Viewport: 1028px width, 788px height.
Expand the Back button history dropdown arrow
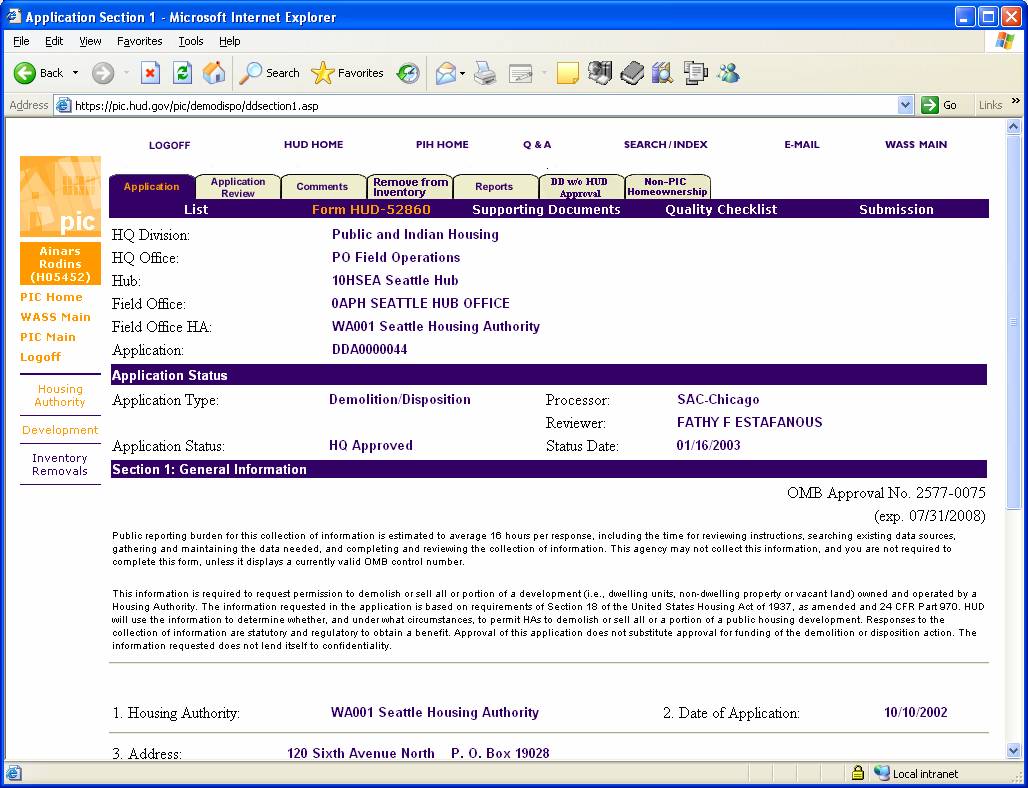coord(75,73)
